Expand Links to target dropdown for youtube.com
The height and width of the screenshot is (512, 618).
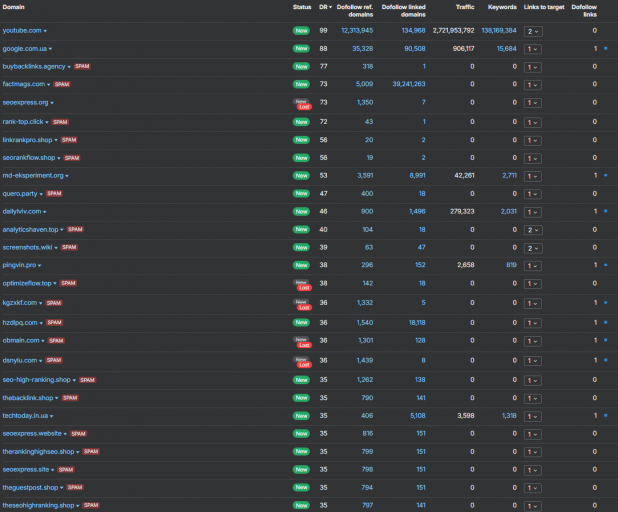click(533, 32)
